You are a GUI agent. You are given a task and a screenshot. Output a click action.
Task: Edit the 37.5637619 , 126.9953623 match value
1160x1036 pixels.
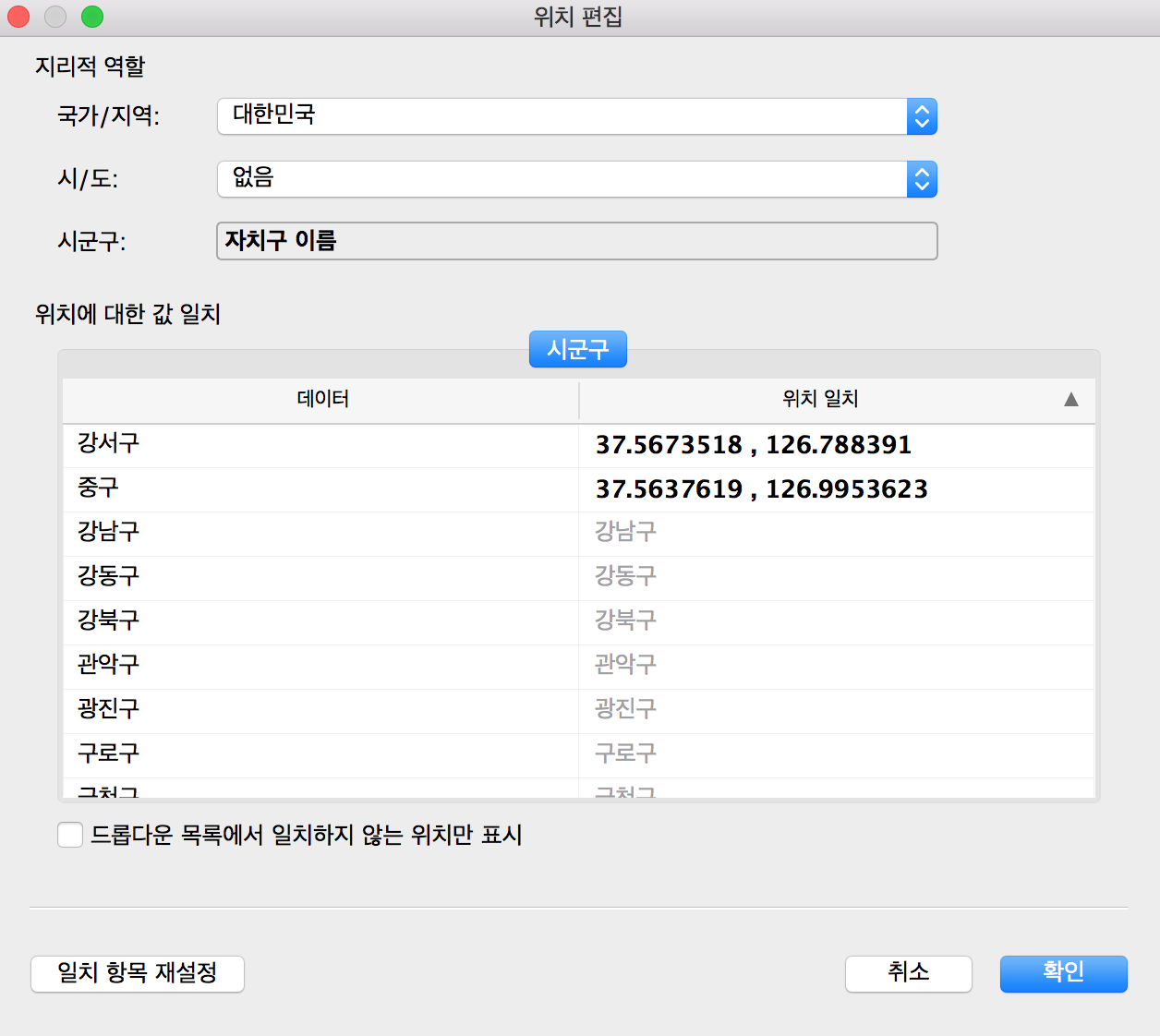[x=837, y=489]
